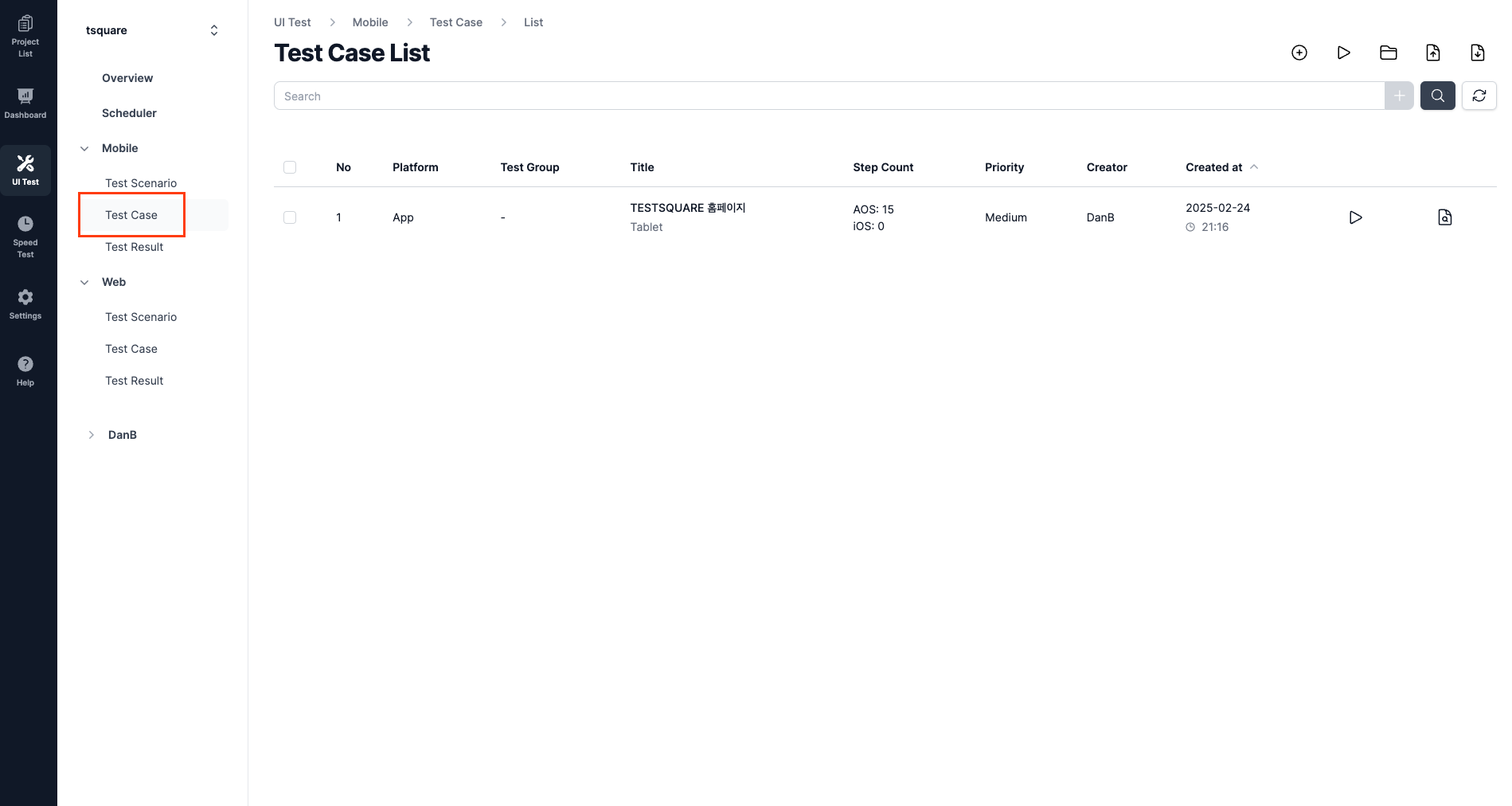Click the refresh list icon
Image resolution: width=1512 pixels, height=806 pixels.
[x=1479, y=96]
